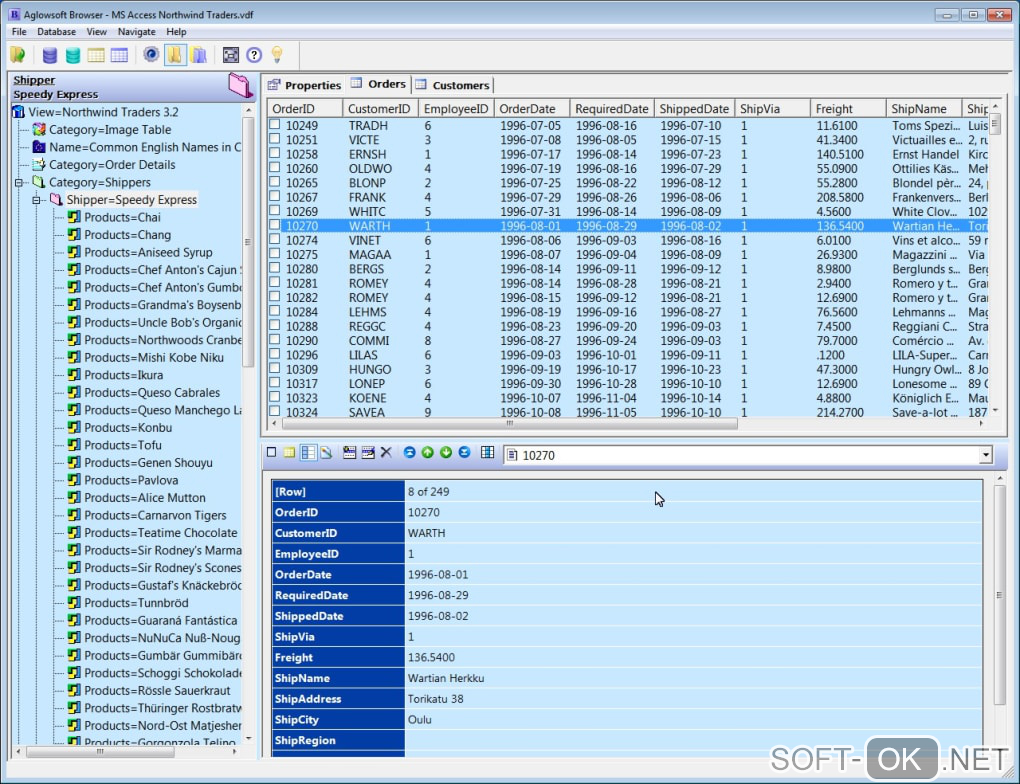The image size is (1020, 784).
Task: Go to previous record with green up arrow
Action: point(428,453)
